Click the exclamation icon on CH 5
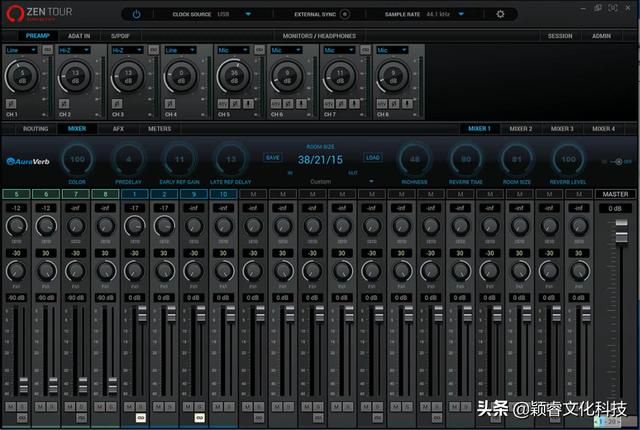Screen dimensions: 640x430 pyautogui.click(x=248, y=104)
